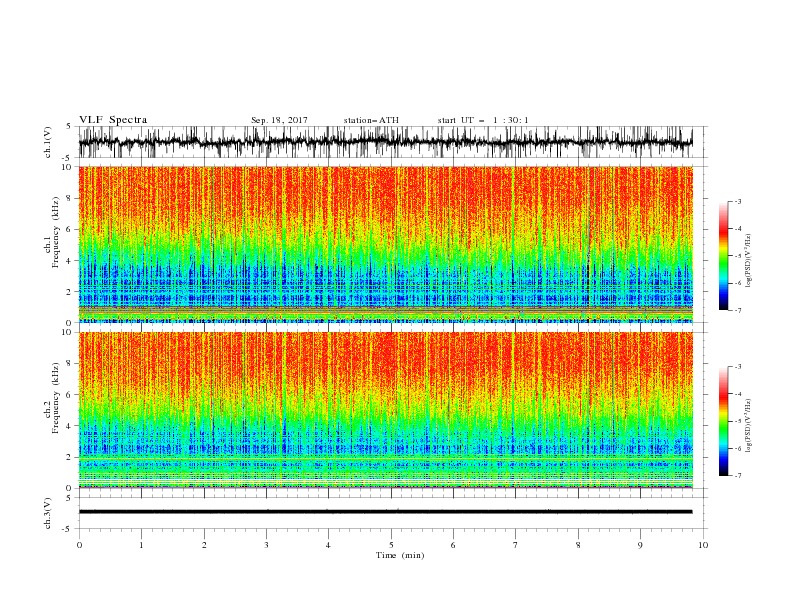Viewport: 792px width, 612px height.
Task: Click the "2" tick on the time axis
Action: click(x=204, y=545)
